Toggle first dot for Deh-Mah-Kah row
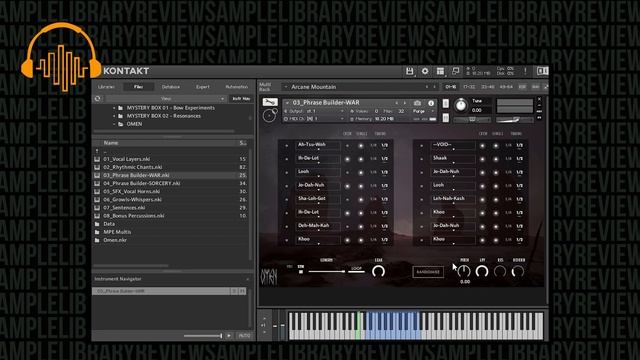 point(347,227)
